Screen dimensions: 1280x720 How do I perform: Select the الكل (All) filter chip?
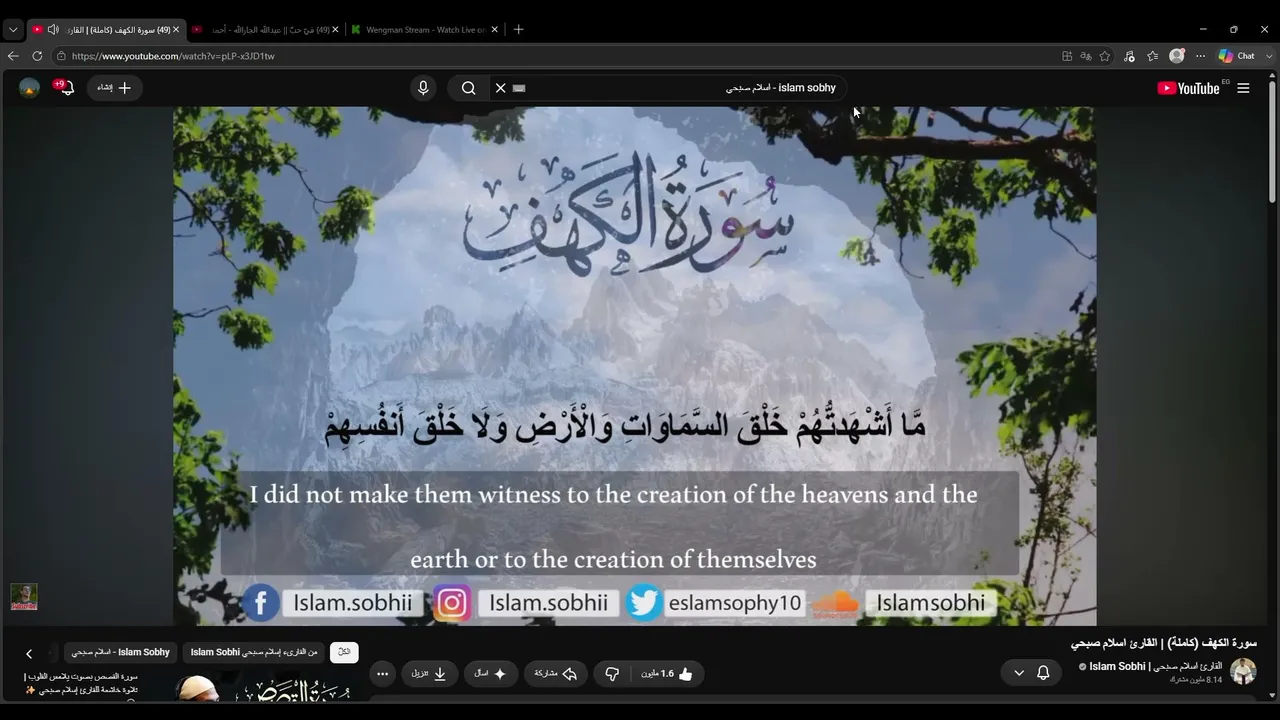pyautogui.click(x=344, y=652)
